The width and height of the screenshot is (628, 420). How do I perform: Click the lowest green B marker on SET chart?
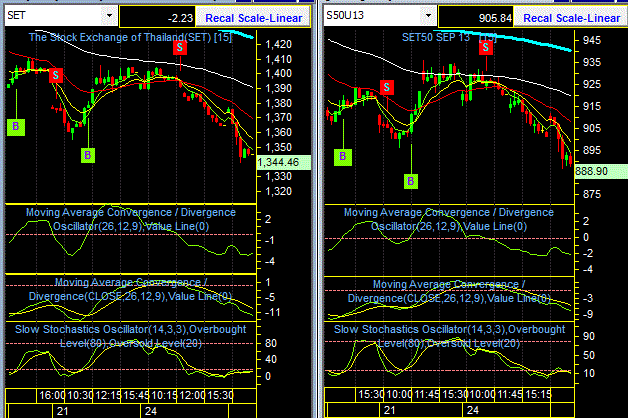[88, 155]
